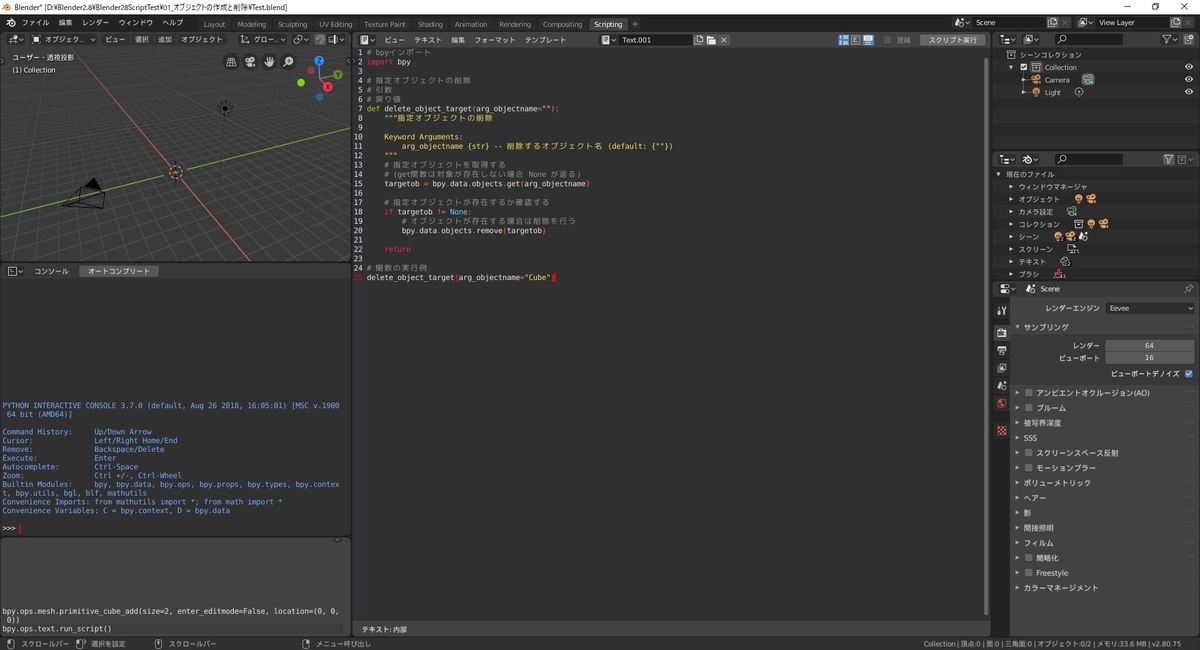Enable アンビエントオクルージョン(AO) checkbox
The height and width of the screenshot is (650, 1200).
click(x=1028, y=393)
